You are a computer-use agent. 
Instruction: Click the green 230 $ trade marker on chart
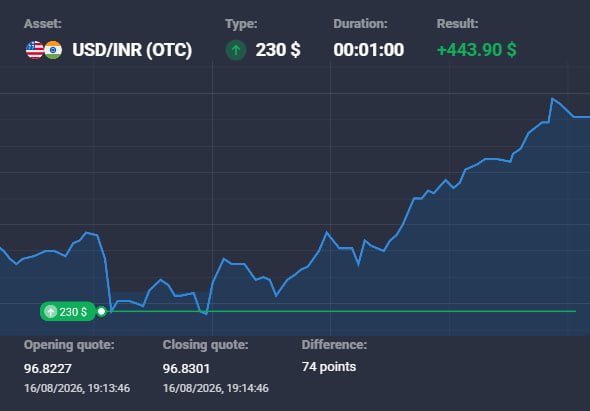(68, 312)
